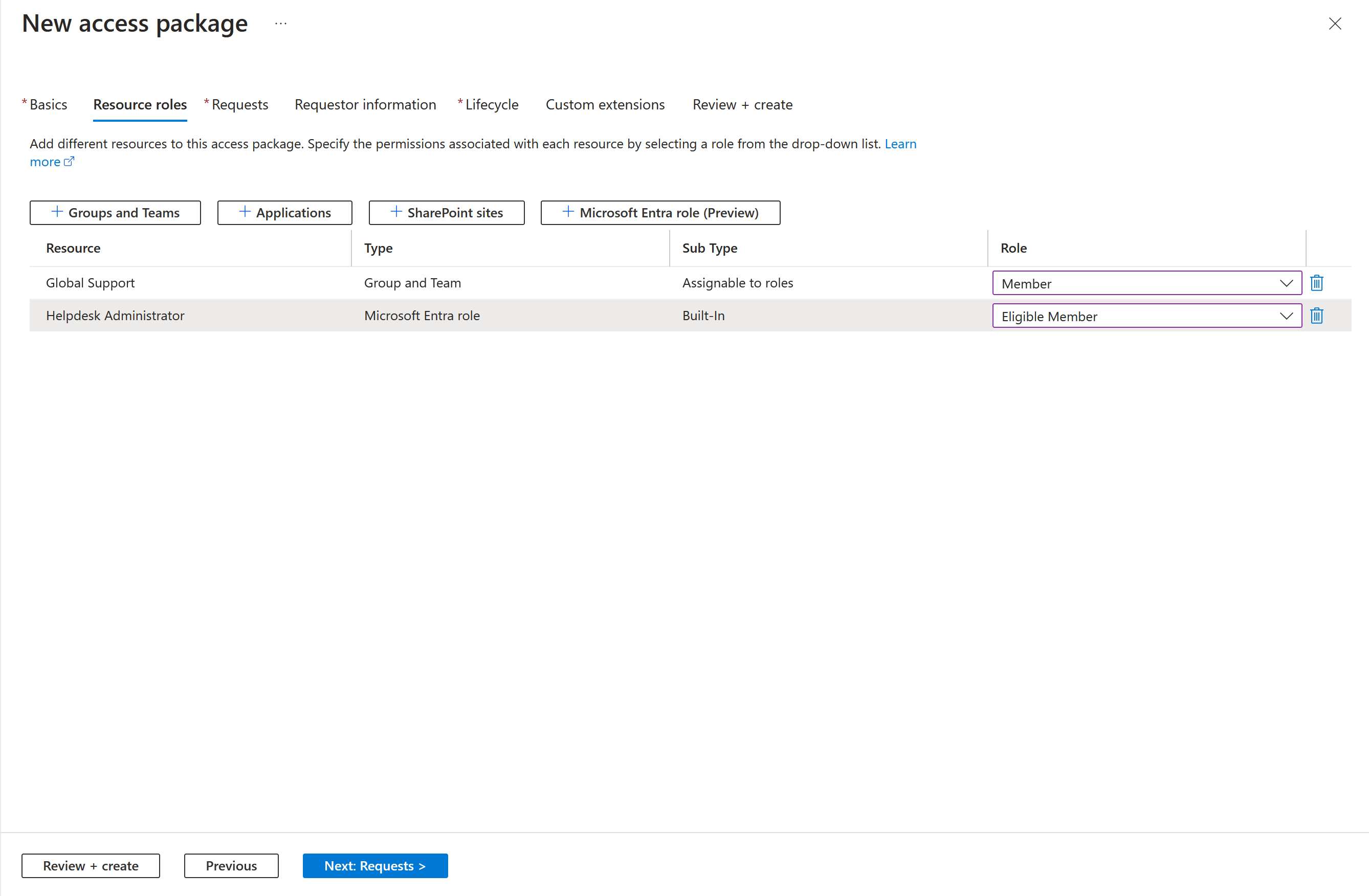The height and width of the screenshot is (896, 1369).
Task: Click the Requestor information tab
Action: click(x=365, y=104)
